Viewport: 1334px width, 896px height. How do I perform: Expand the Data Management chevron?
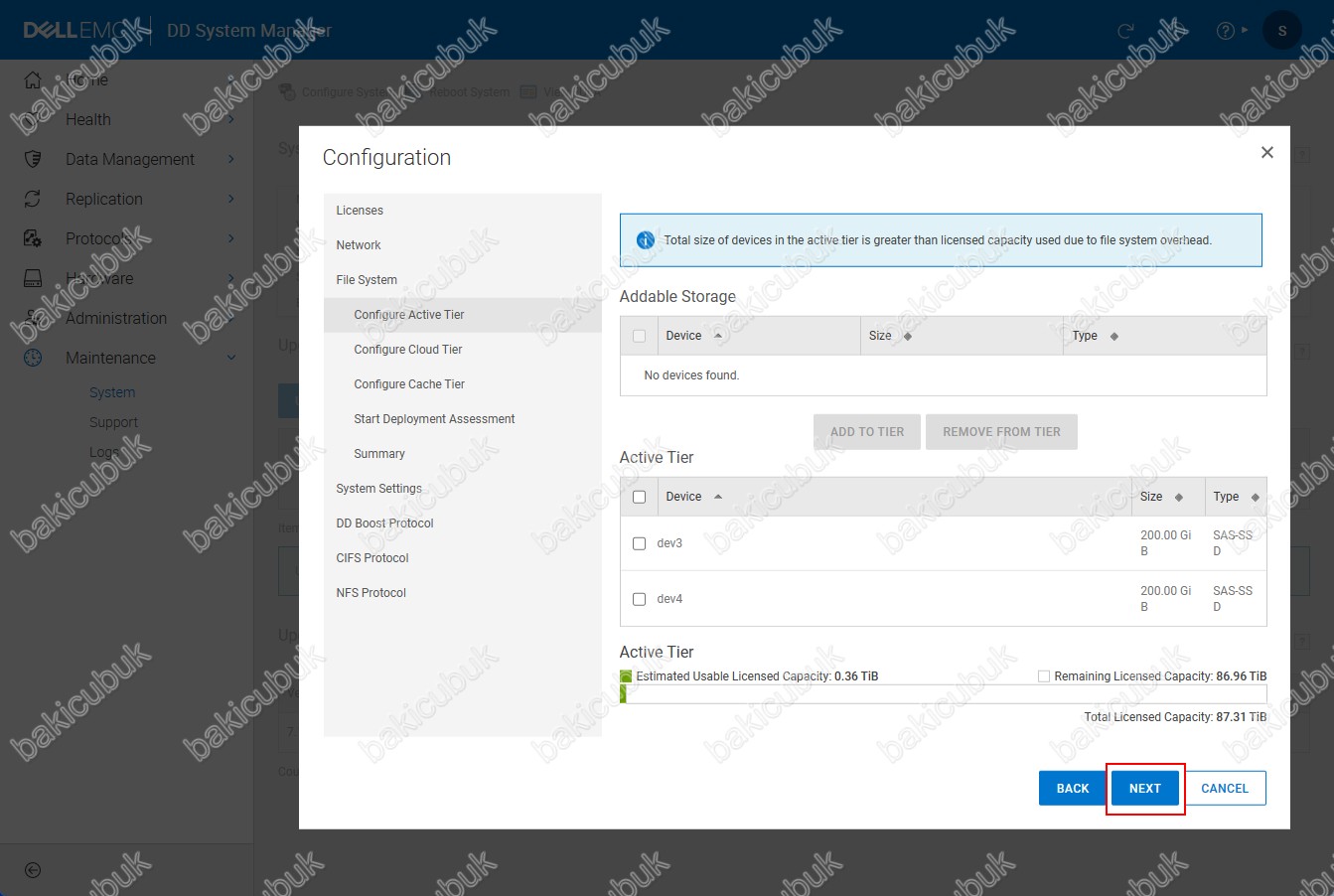tap(230, 159)
